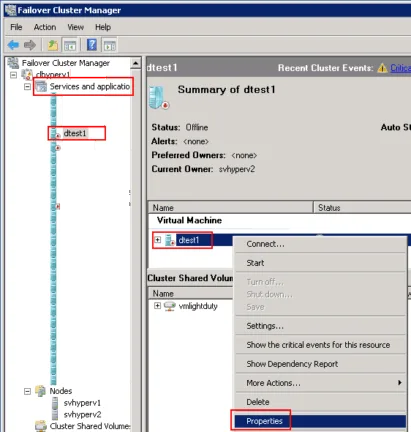Click the Current Owner value svhyperv2

click(237, 169)
